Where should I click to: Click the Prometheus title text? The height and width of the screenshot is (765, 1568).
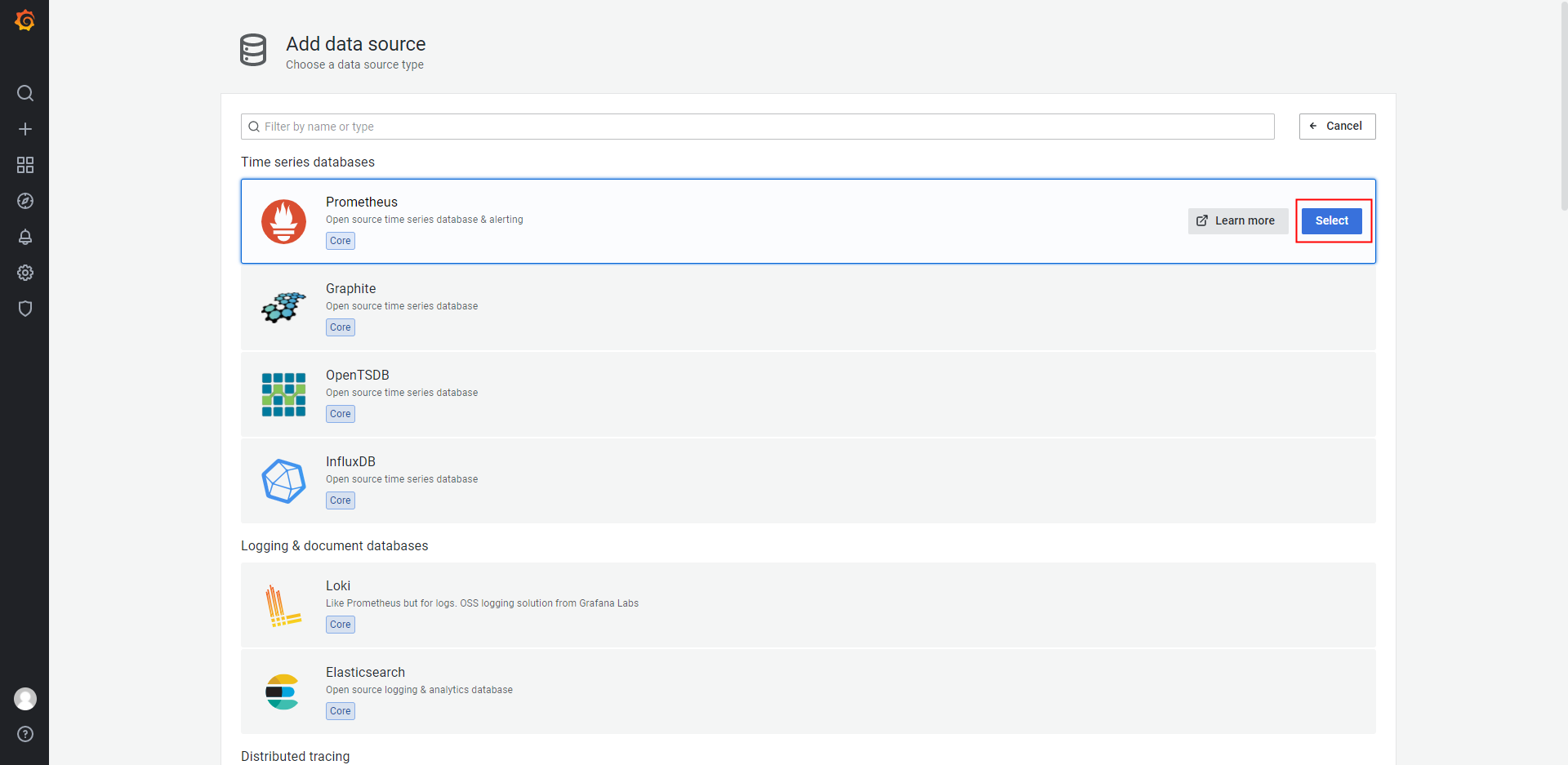[362, 202]
